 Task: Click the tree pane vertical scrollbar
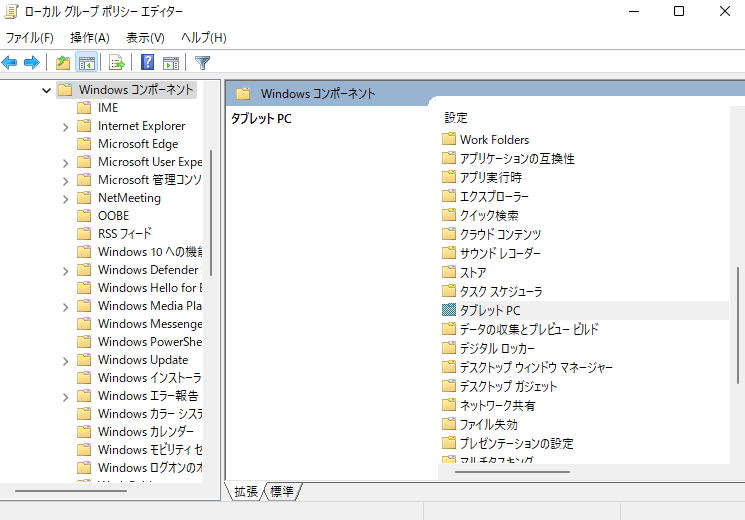tap(210, 213)
